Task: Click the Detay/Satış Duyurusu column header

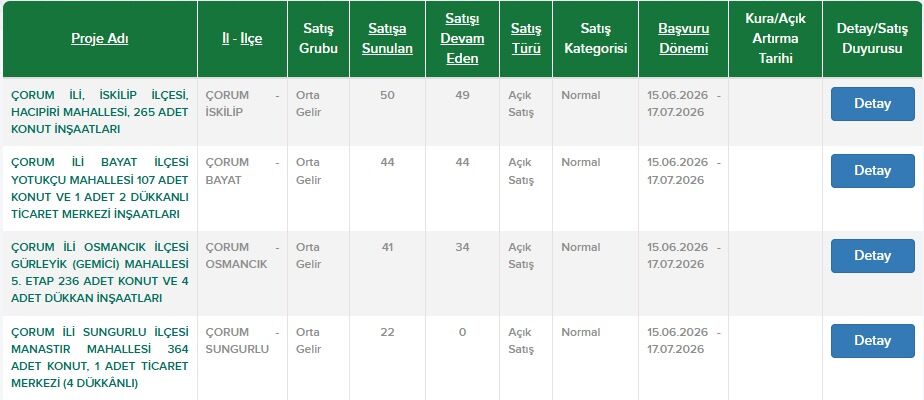Action: pyautogui.click(x=872, y=38)
